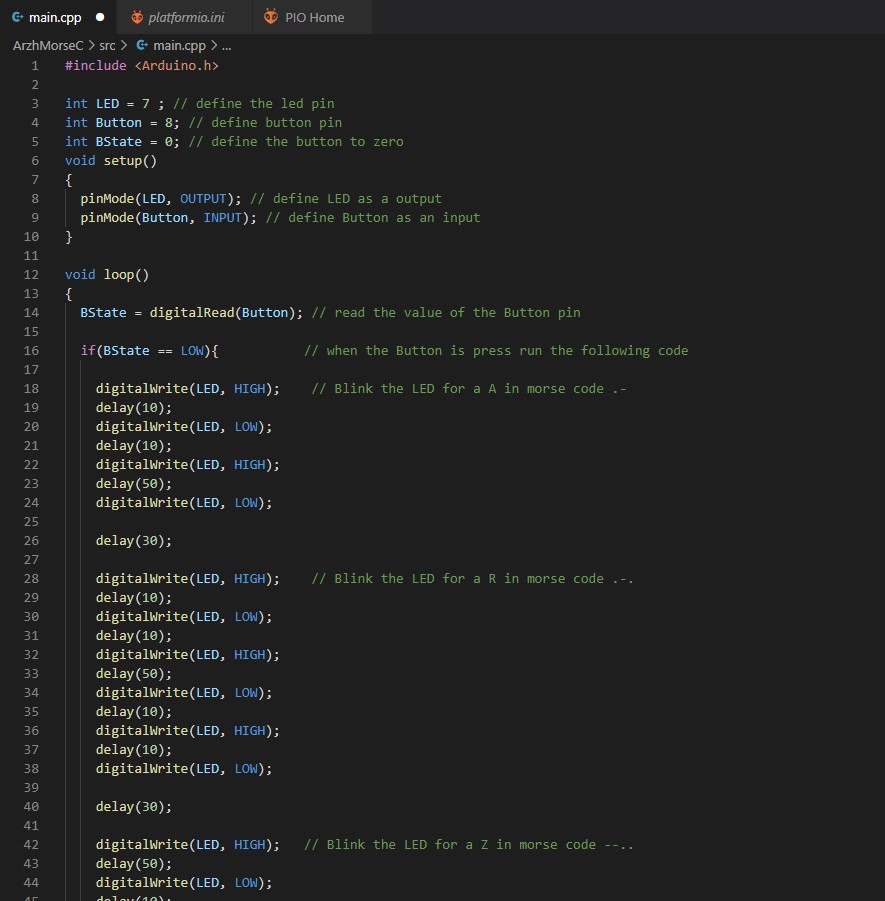This screenshot has width=885, height=901.
Task: Click the src label in the breadcrumb bar
Action: [106, 45]
